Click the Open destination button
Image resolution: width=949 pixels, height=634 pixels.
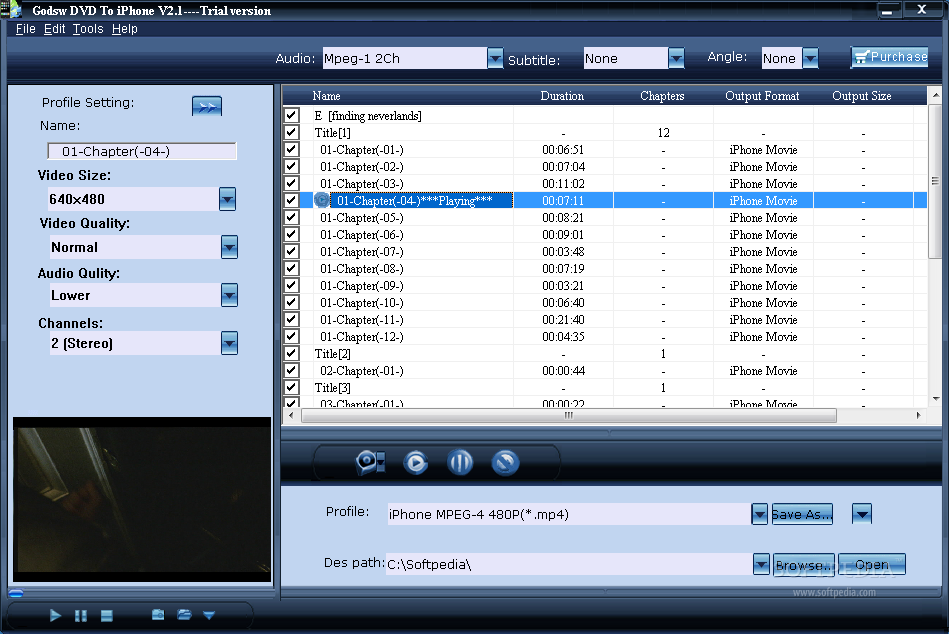[872, 565]
